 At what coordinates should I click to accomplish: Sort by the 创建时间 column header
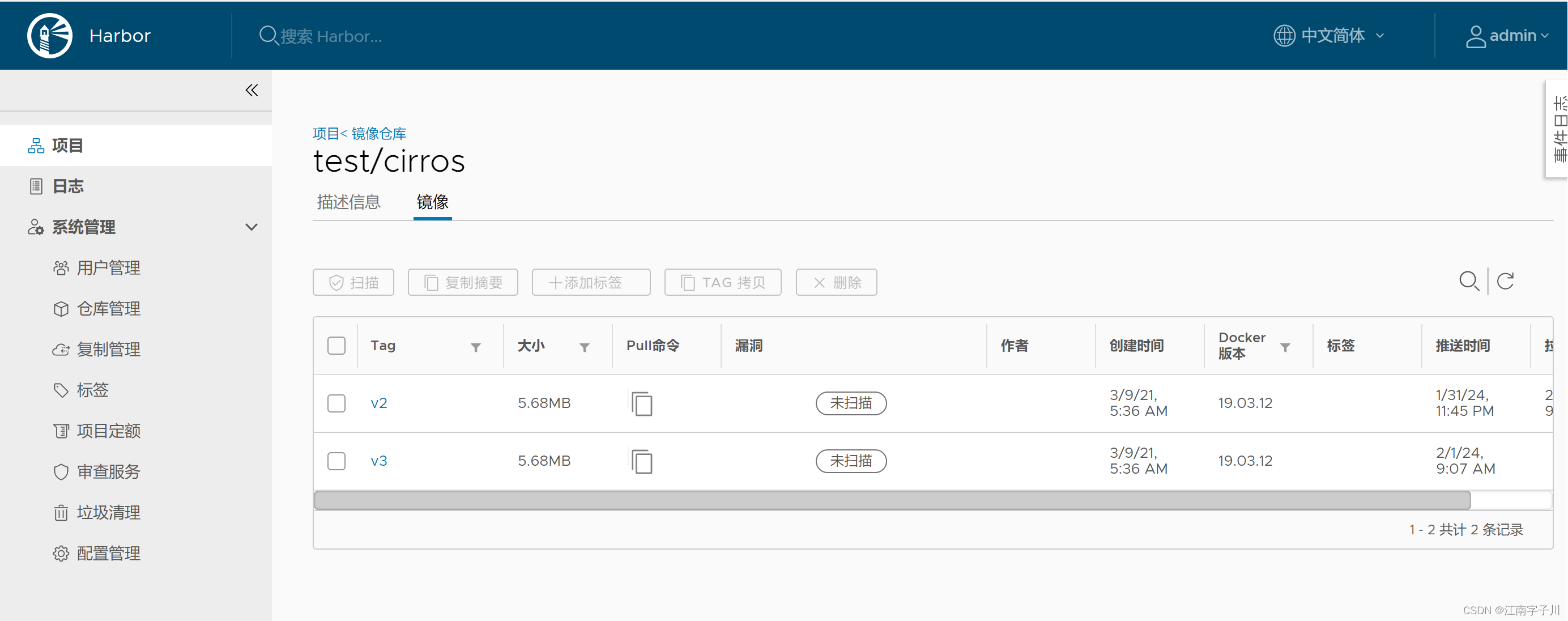click(1136, 346)
